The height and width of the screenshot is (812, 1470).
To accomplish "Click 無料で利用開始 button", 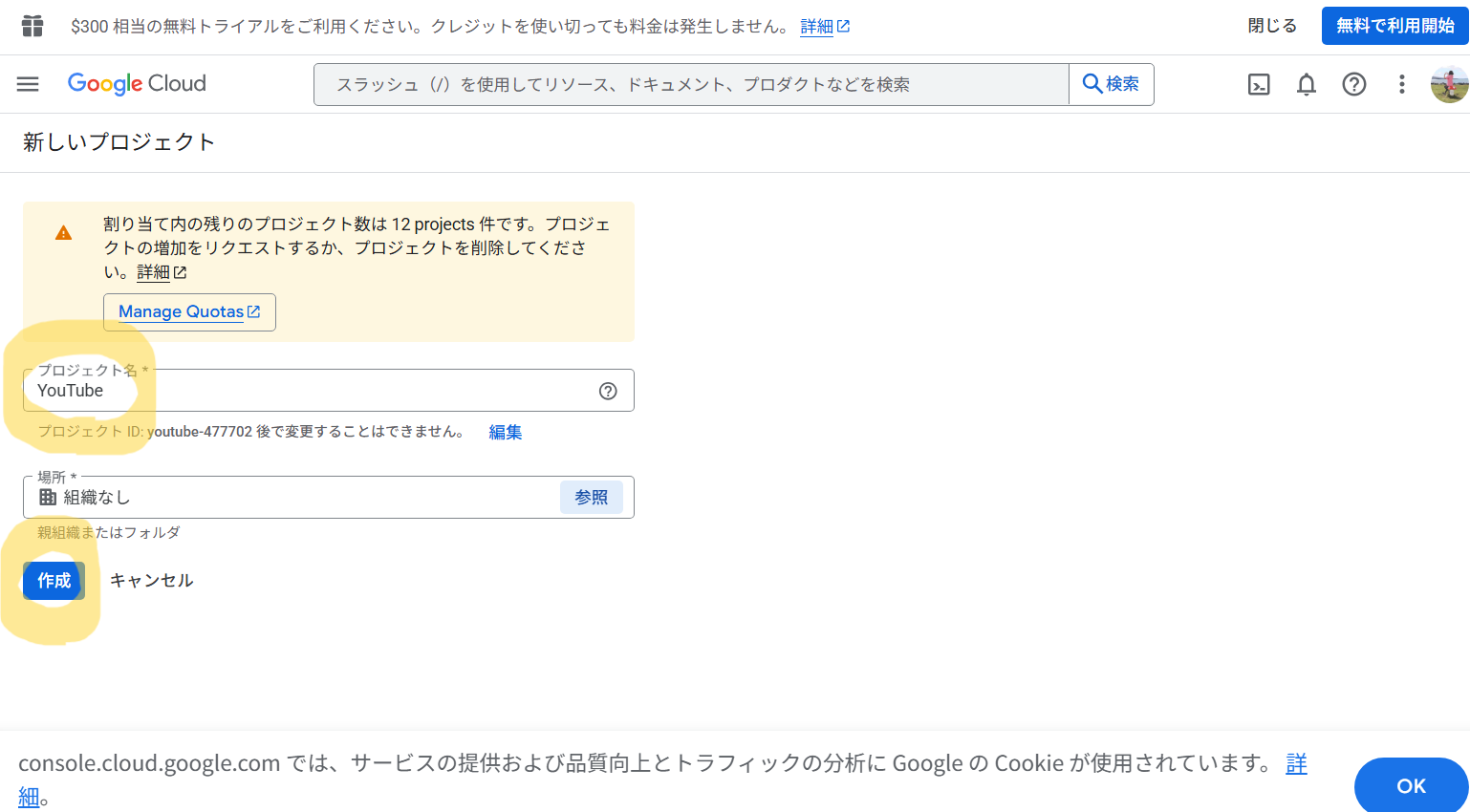I will pyautogui.click(x=1394, y=26).
